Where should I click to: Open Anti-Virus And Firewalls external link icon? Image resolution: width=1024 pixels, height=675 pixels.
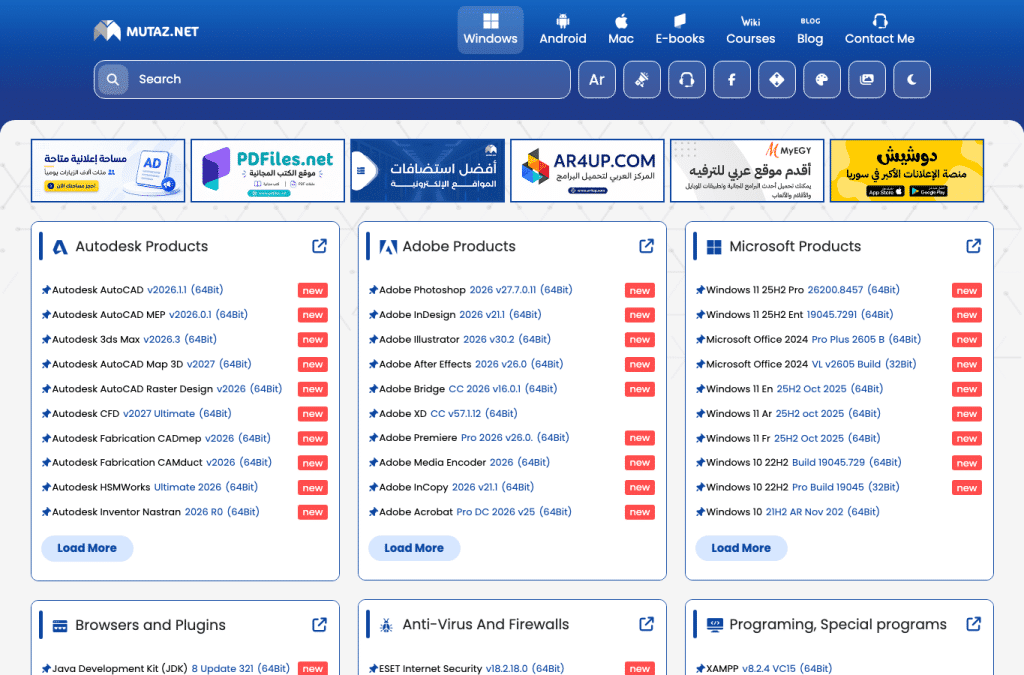(647, 625)
